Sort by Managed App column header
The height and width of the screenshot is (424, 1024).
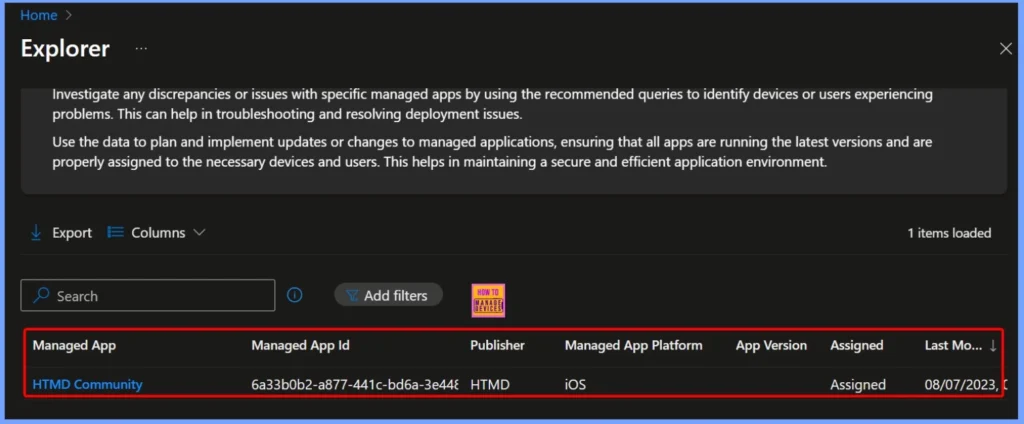(x=74, y=346)
